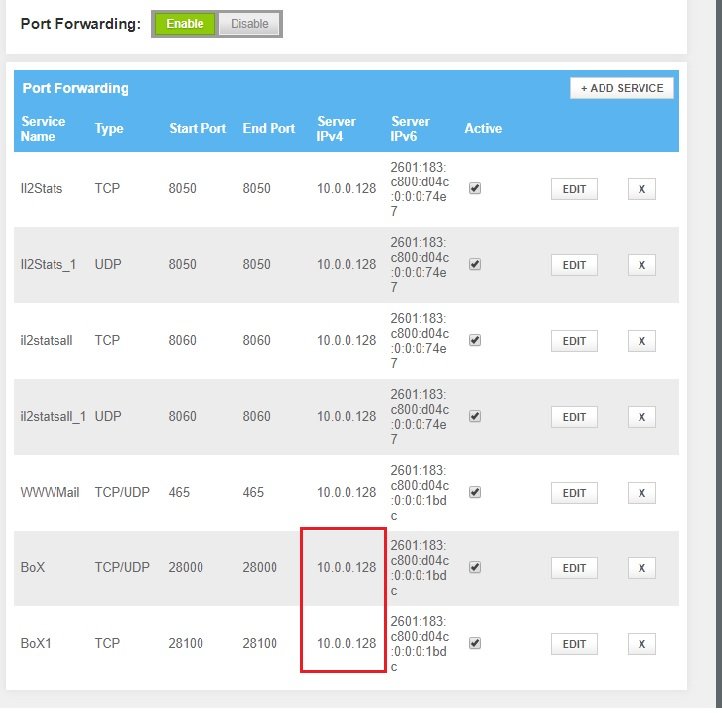Screen dimensions: 722x713
Task: Toggle Active checkbox for BoX1 row
Action: click(x=475, y=643)
